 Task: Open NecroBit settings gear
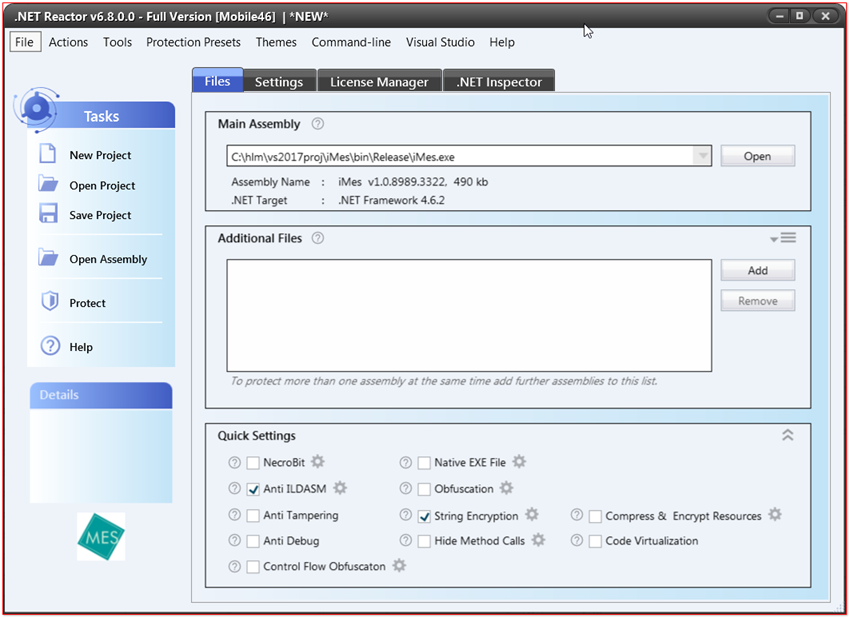click(318, 461)
